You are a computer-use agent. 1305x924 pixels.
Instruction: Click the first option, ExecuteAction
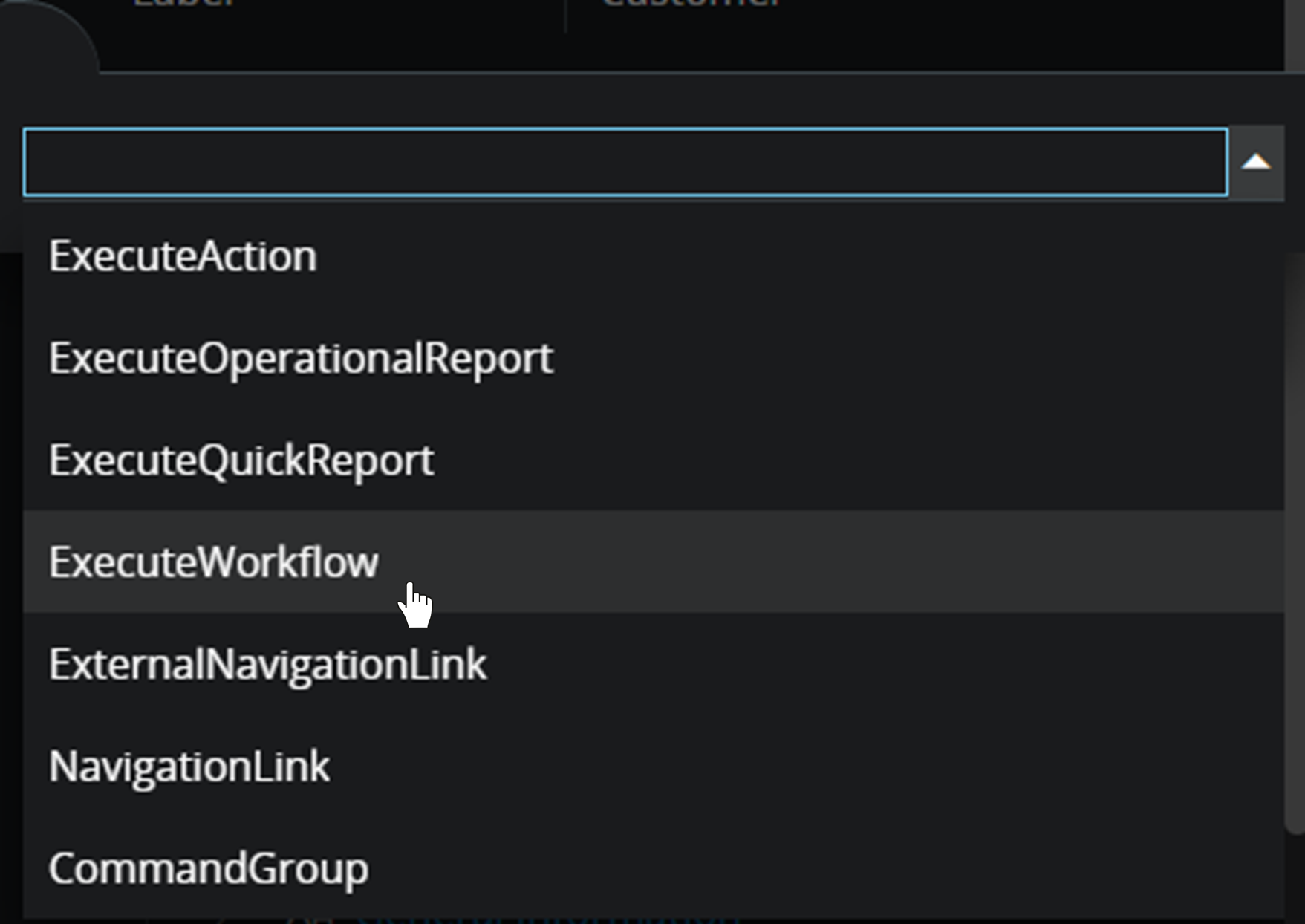tap(183, 256)
